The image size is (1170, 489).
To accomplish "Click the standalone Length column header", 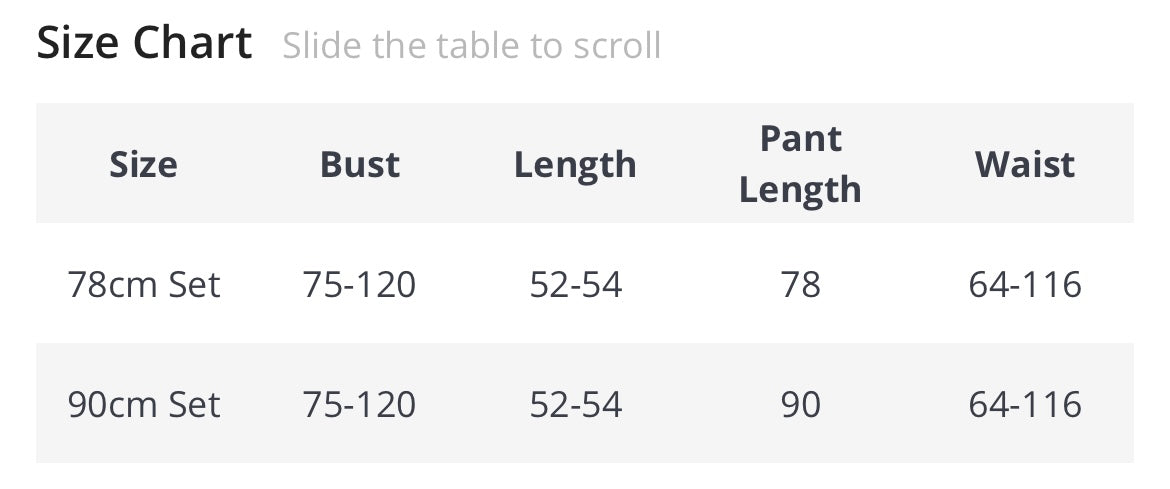I will 575,164.
